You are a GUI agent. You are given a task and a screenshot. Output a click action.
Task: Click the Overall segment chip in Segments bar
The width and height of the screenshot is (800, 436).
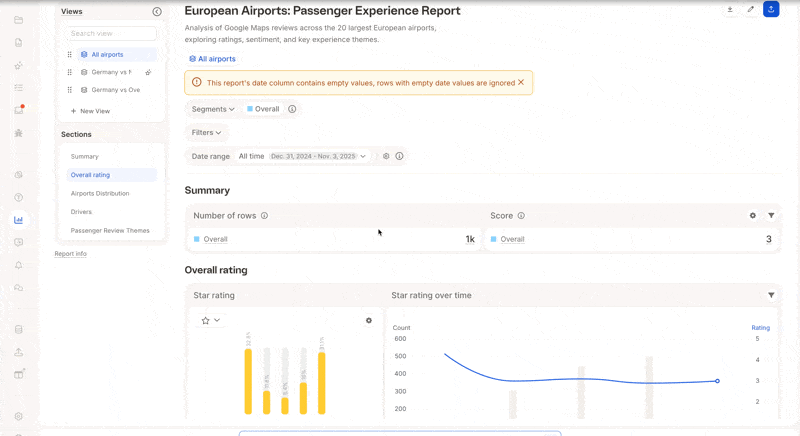tap(263, 109)
